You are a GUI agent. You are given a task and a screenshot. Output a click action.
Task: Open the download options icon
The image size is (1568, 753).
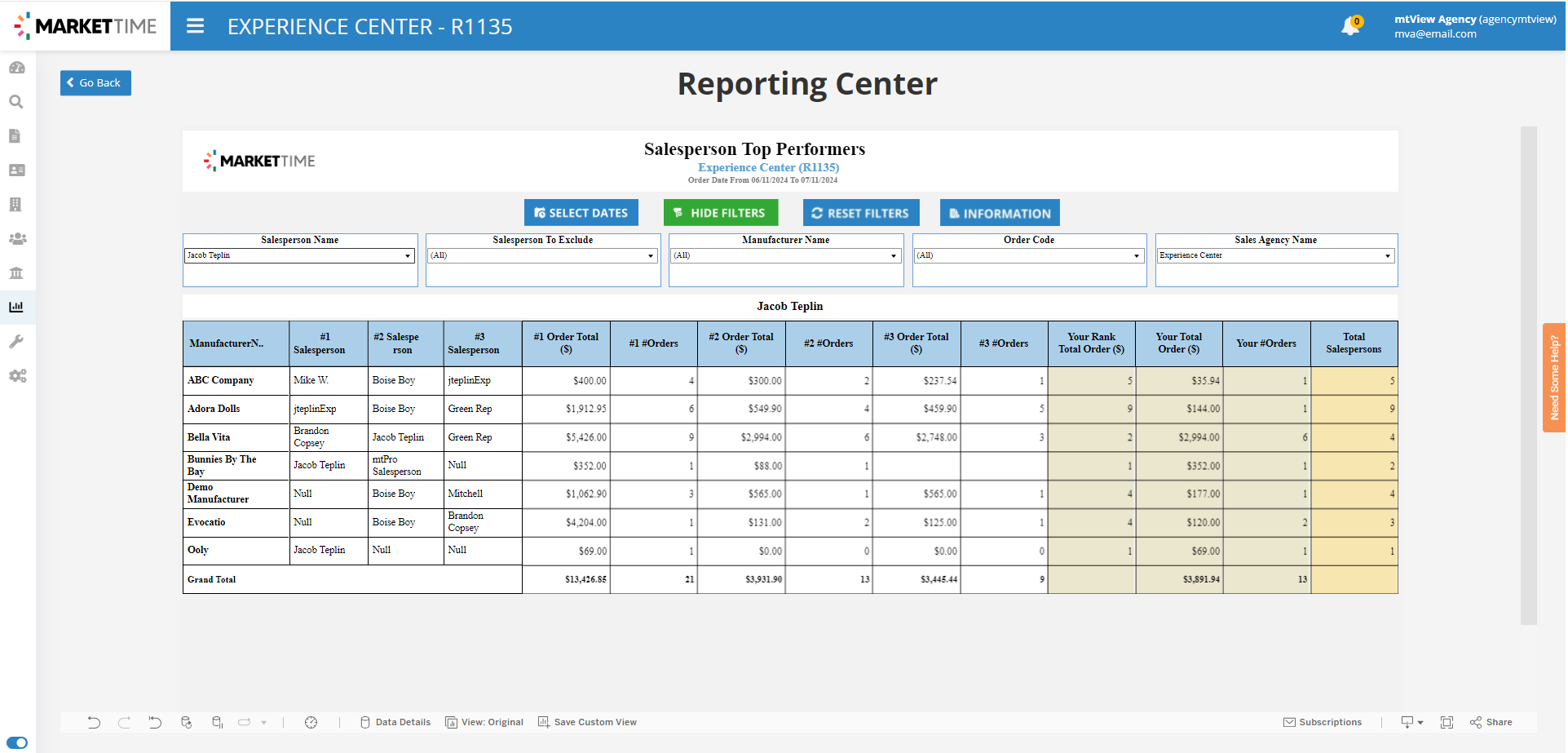[1411, 722]
